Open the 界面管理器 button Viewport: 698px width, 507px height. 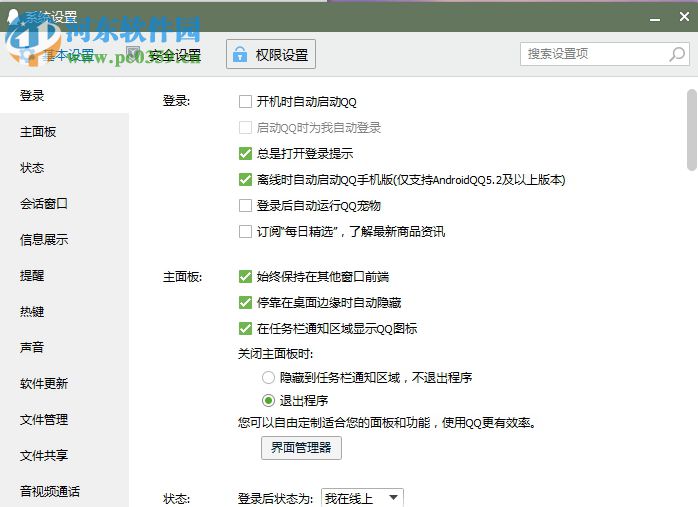tap(301, 447)
